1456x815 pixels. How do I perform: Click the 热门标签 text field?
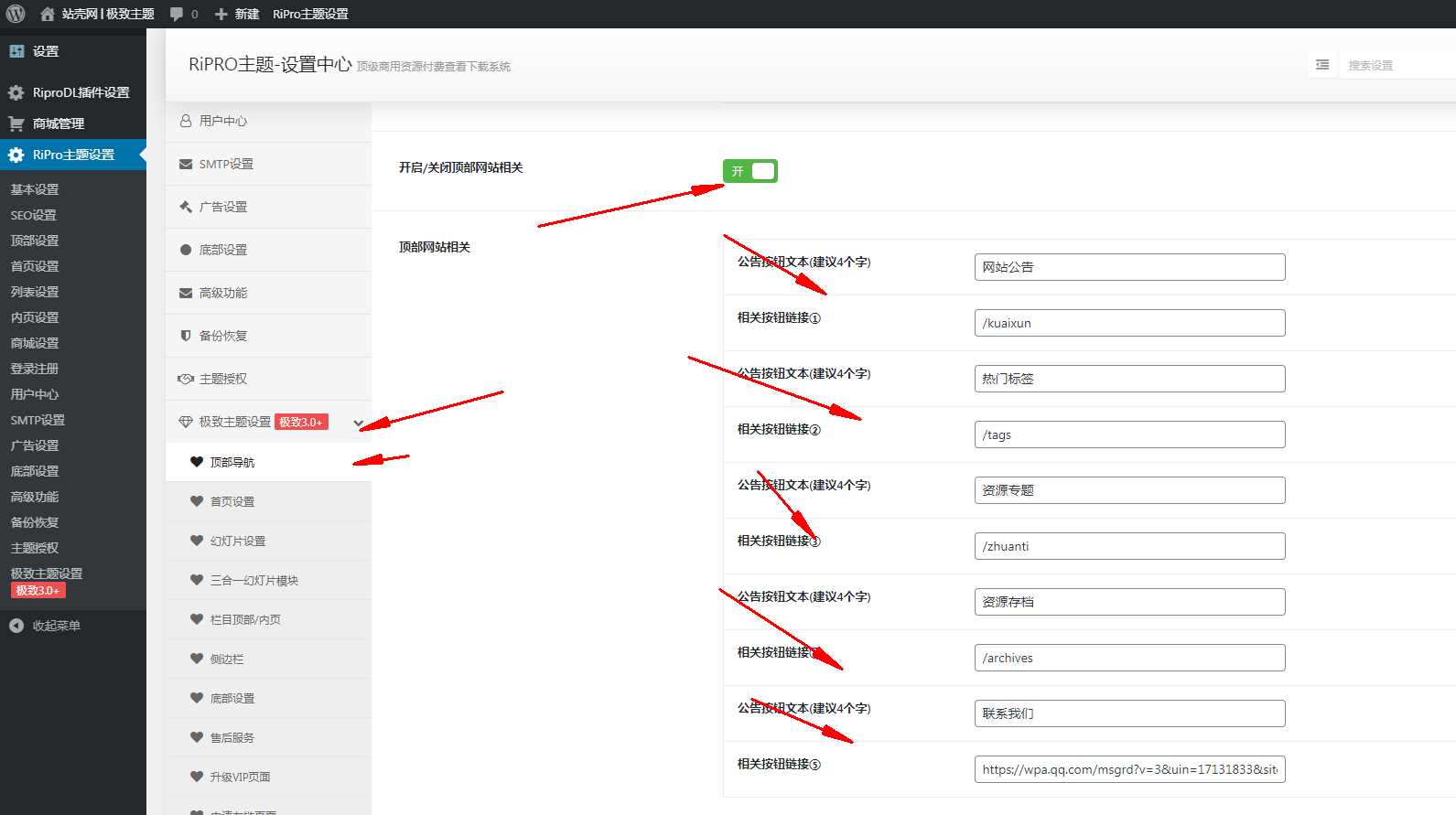pos(1129,379)
